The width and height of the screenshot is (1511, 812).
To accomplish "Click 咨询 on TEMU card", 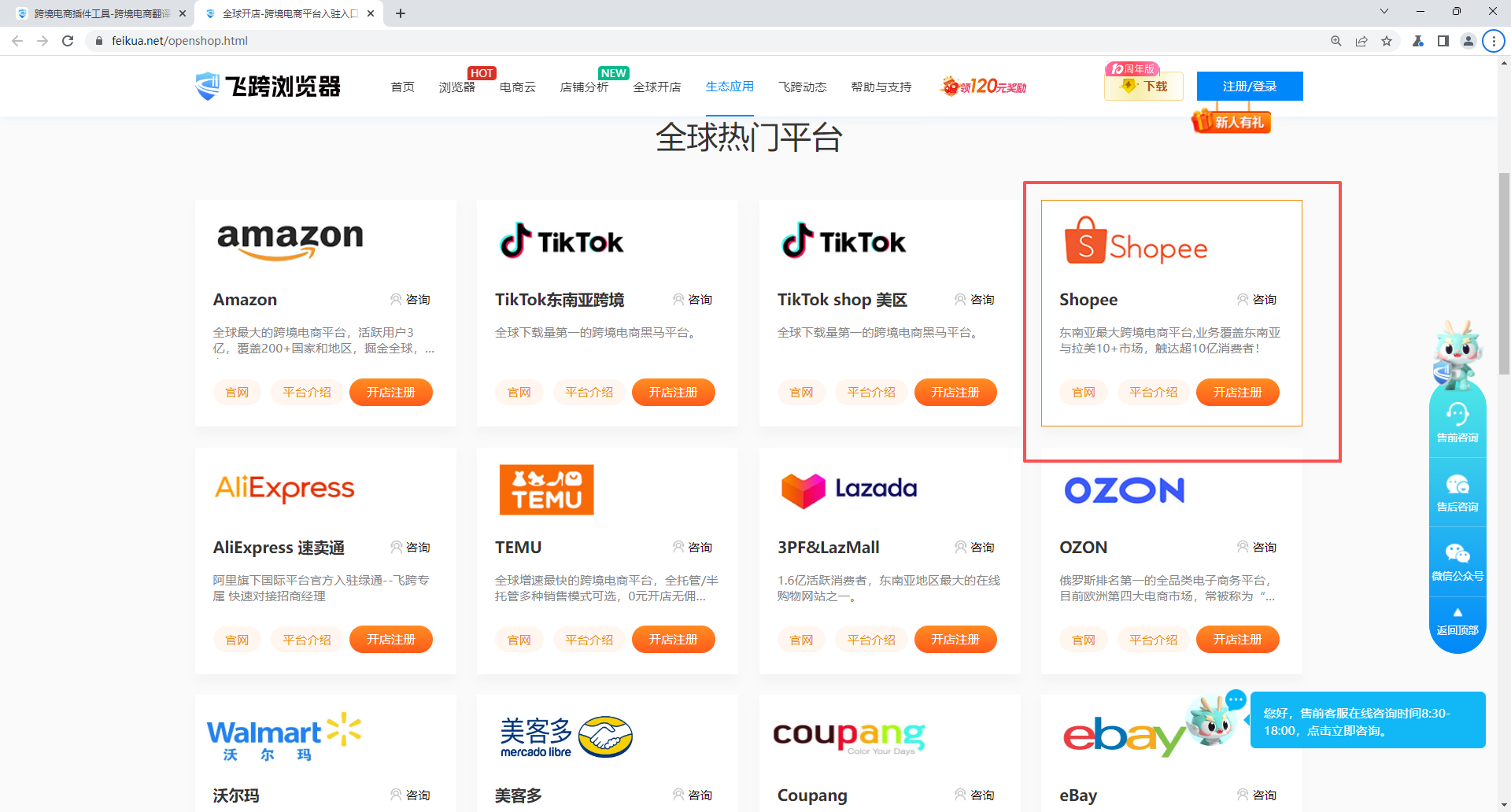I will tap(693, 548).
